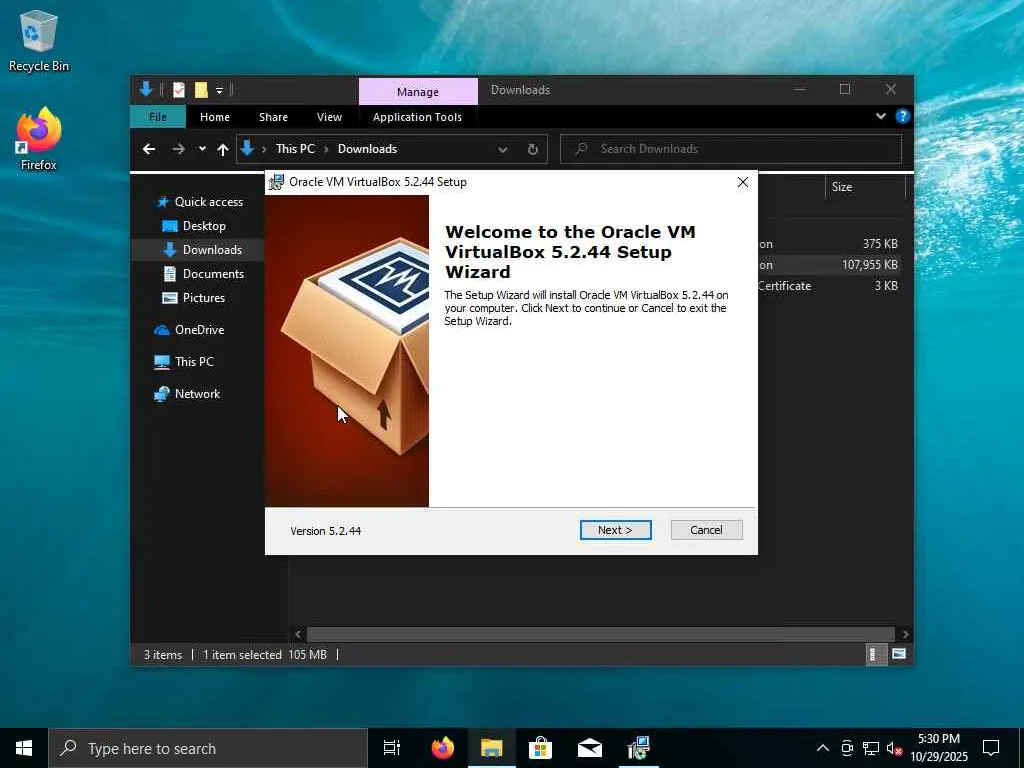Open the Recycle Bin desktop icon
Image resolution: width=1024 pixels, height=768 pixels.
39,41
